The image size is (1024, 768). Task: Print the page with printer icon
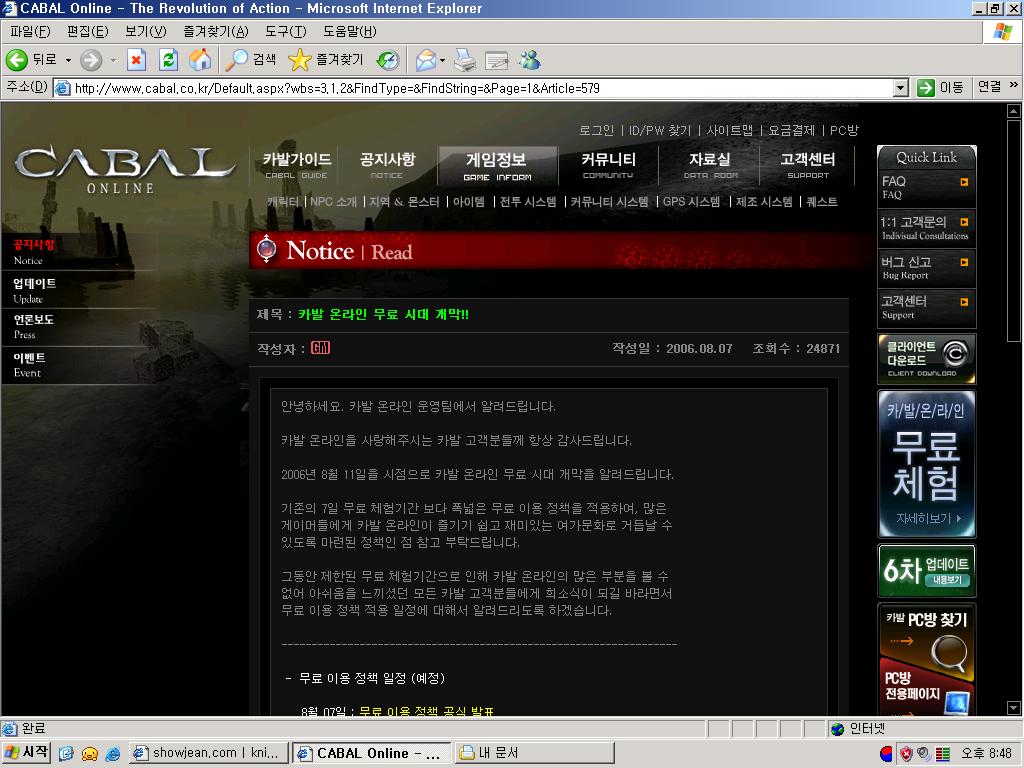(465, 60)
